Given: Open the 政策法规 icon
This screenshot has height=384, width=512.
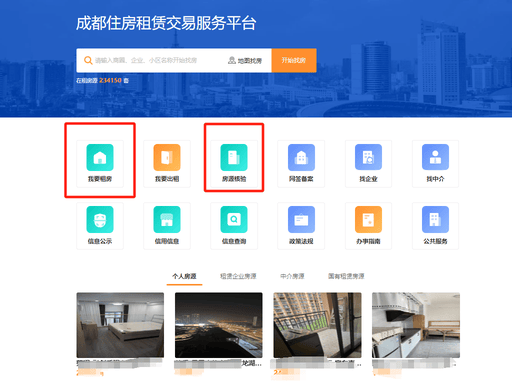Looking at the screenshot, I should click(x=301, y=219).
